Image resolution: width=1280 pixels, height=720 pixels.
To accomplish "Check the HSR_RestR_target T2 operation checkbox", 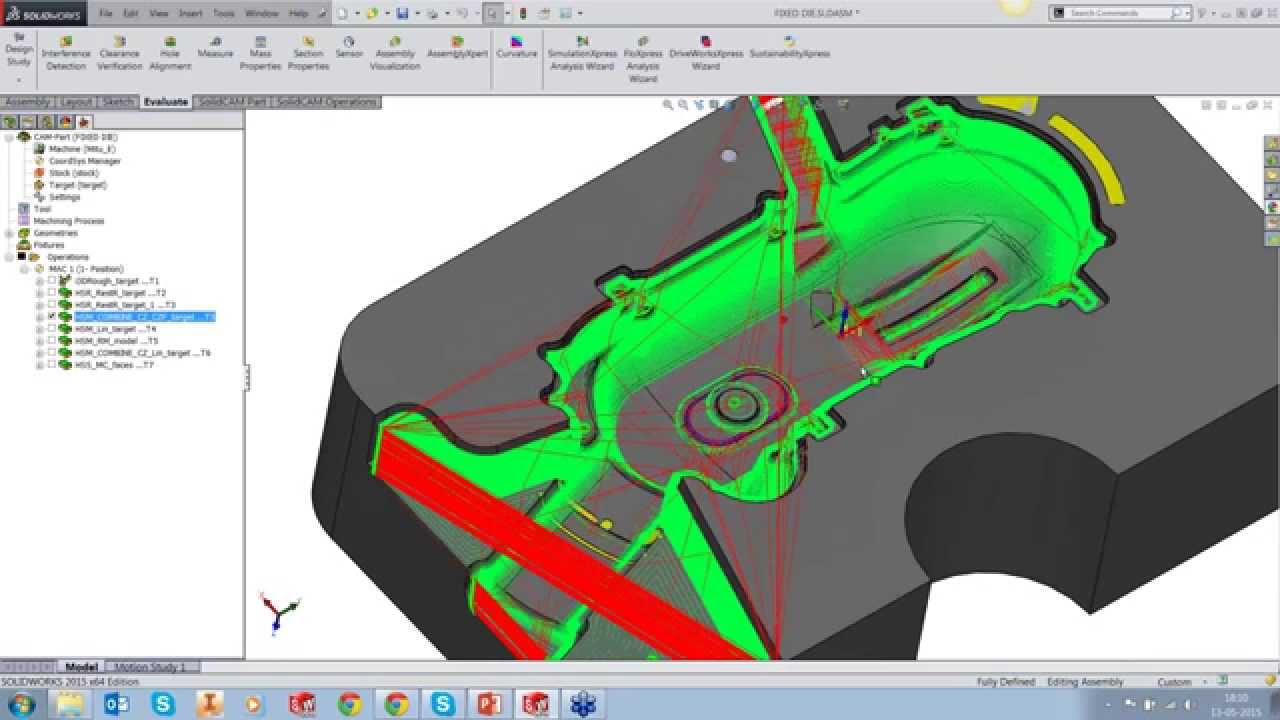I will (52, 293).
